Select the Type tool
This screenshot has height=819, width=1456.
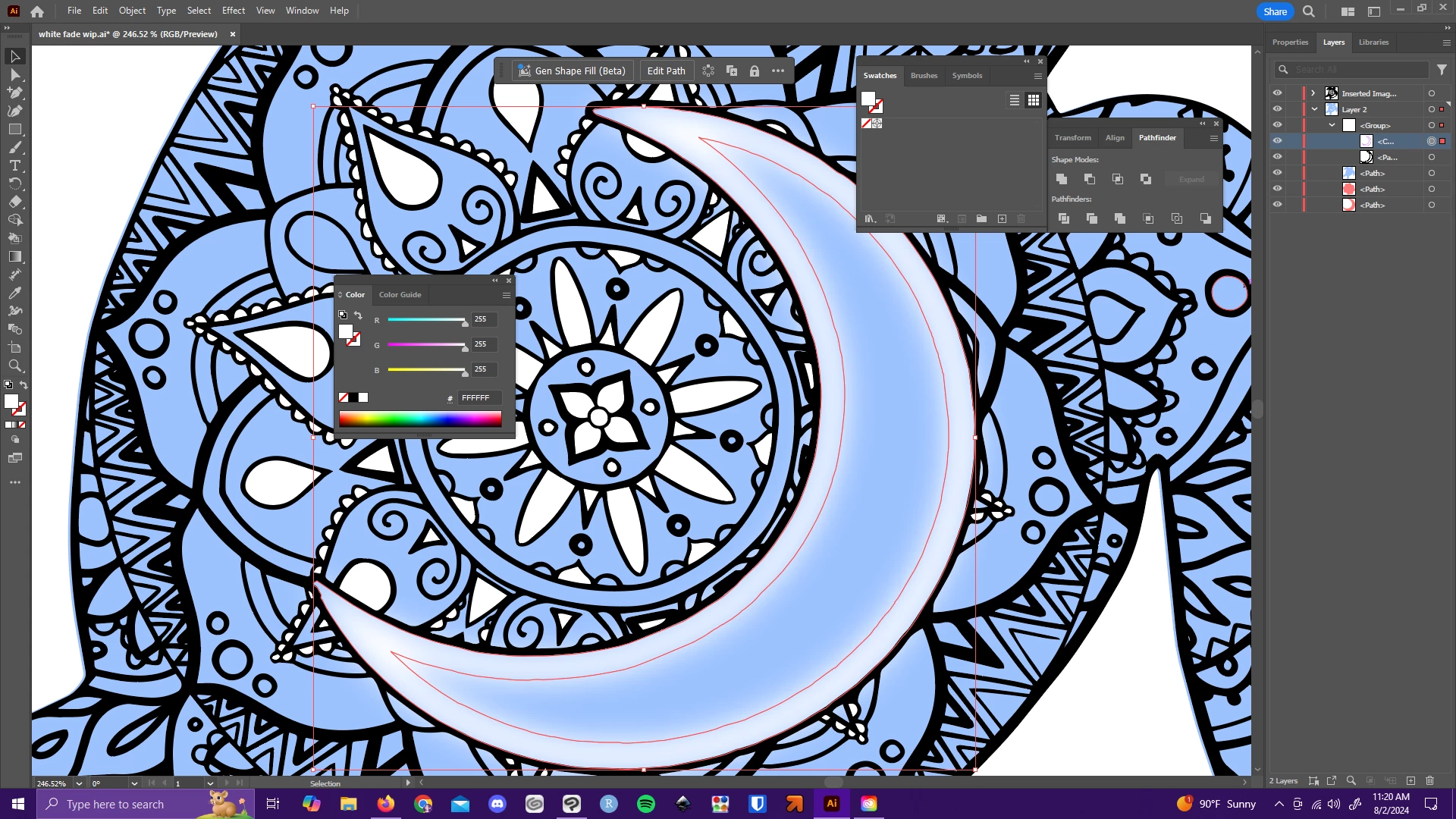pyautogui.click(x=14, y=165)
